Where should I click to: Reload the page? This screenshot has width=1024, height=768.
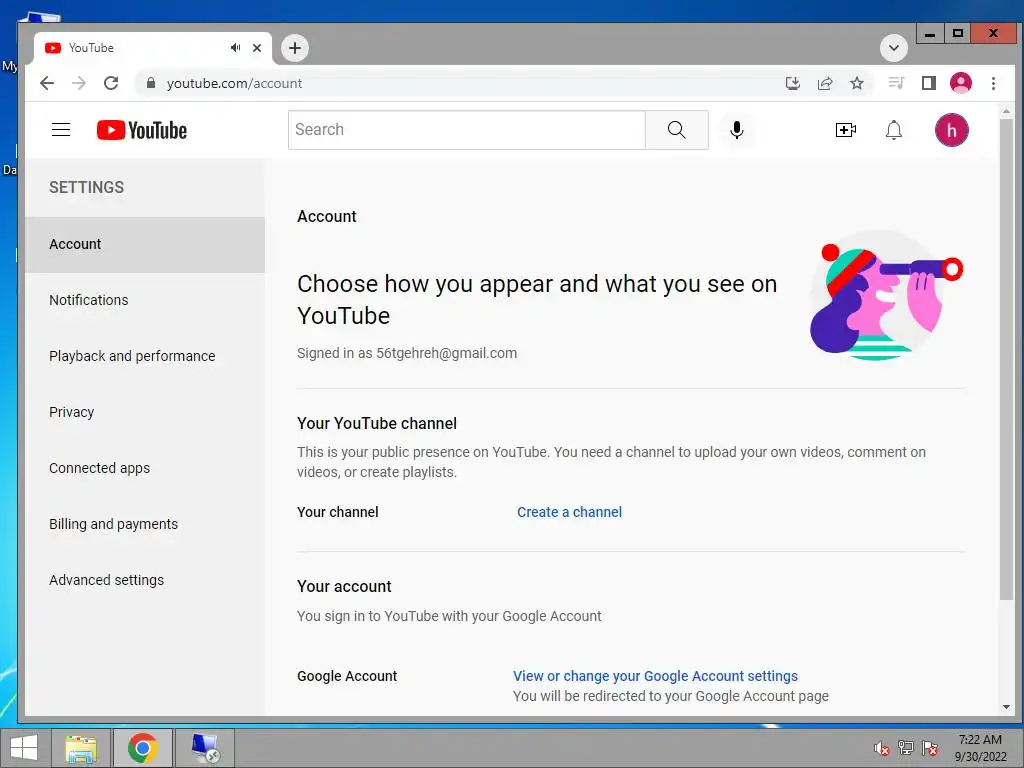coord(111,83)
